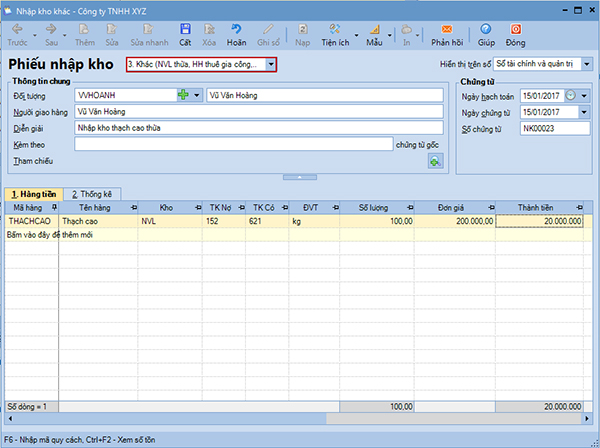Open the 'Hiển thị trên sổ' dropdown
The width and height of the screenshot is (600, 448).
pyautogui.click(x=585, y=63)
